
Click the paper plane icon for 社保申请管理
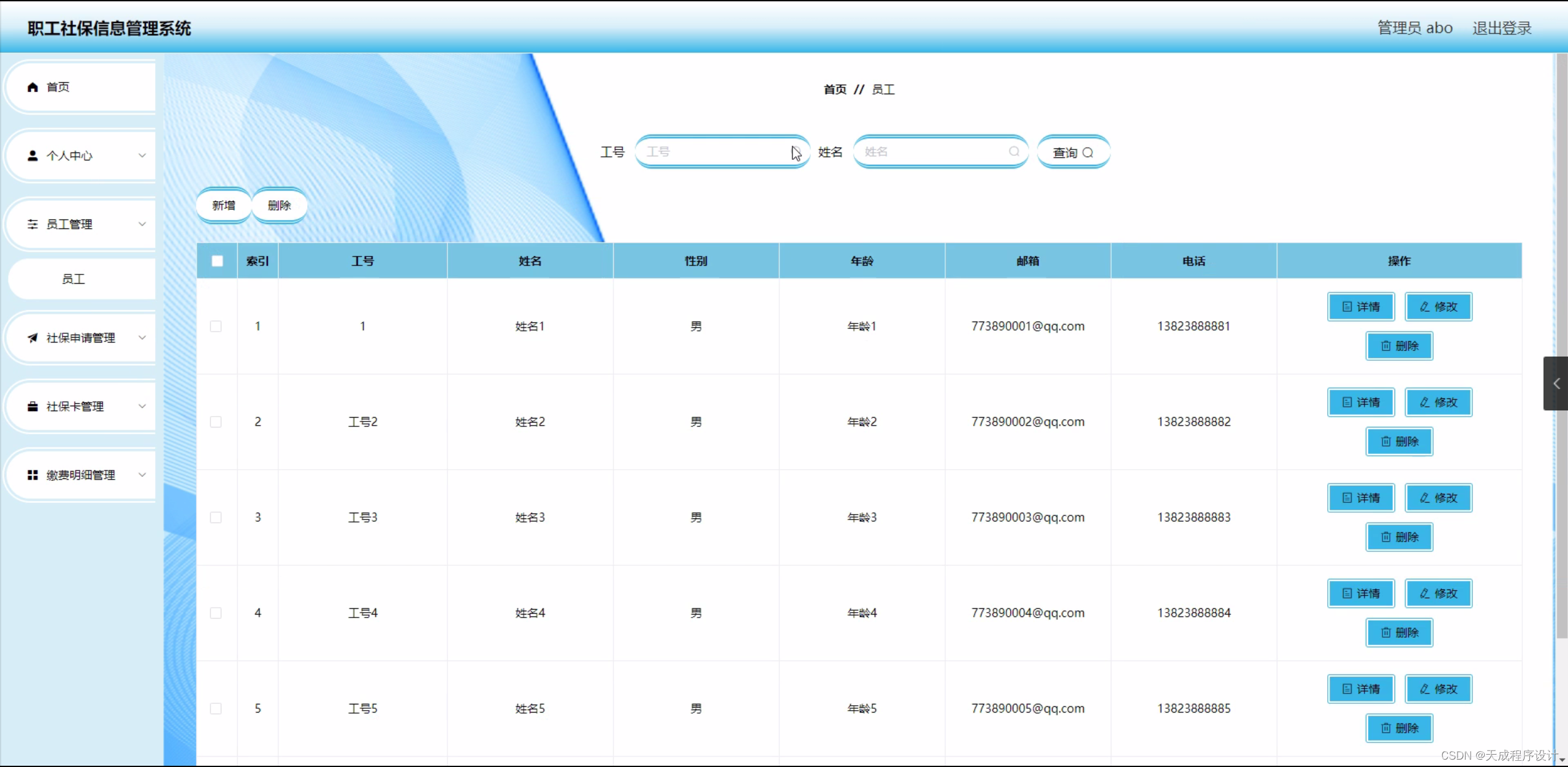coord(32,338)
